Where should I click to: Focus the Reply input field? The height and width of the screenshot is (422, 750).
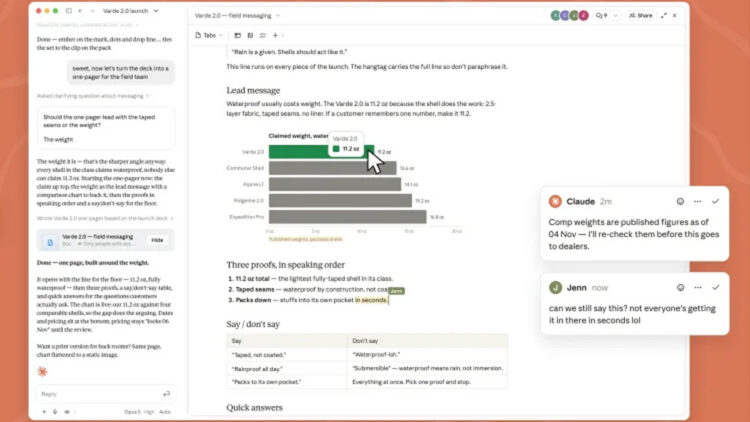(x=105, y=394)
